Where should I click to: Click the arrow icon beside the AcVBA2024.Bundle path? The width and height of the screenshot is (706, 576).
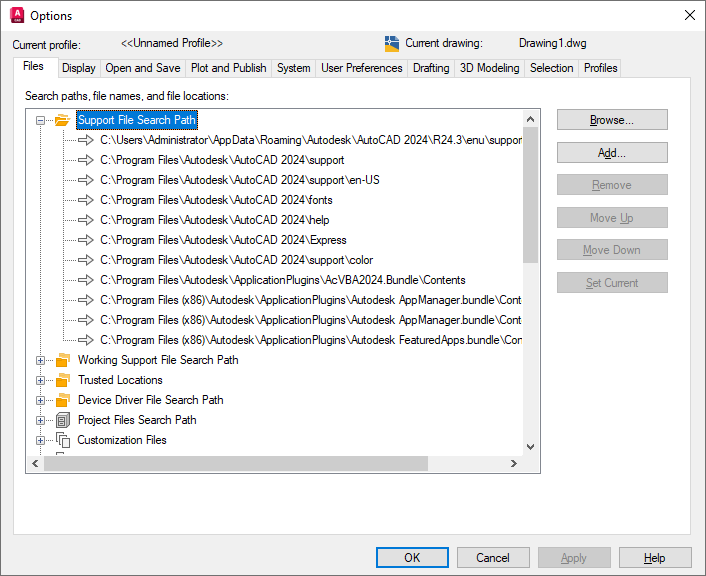(86, 280)
